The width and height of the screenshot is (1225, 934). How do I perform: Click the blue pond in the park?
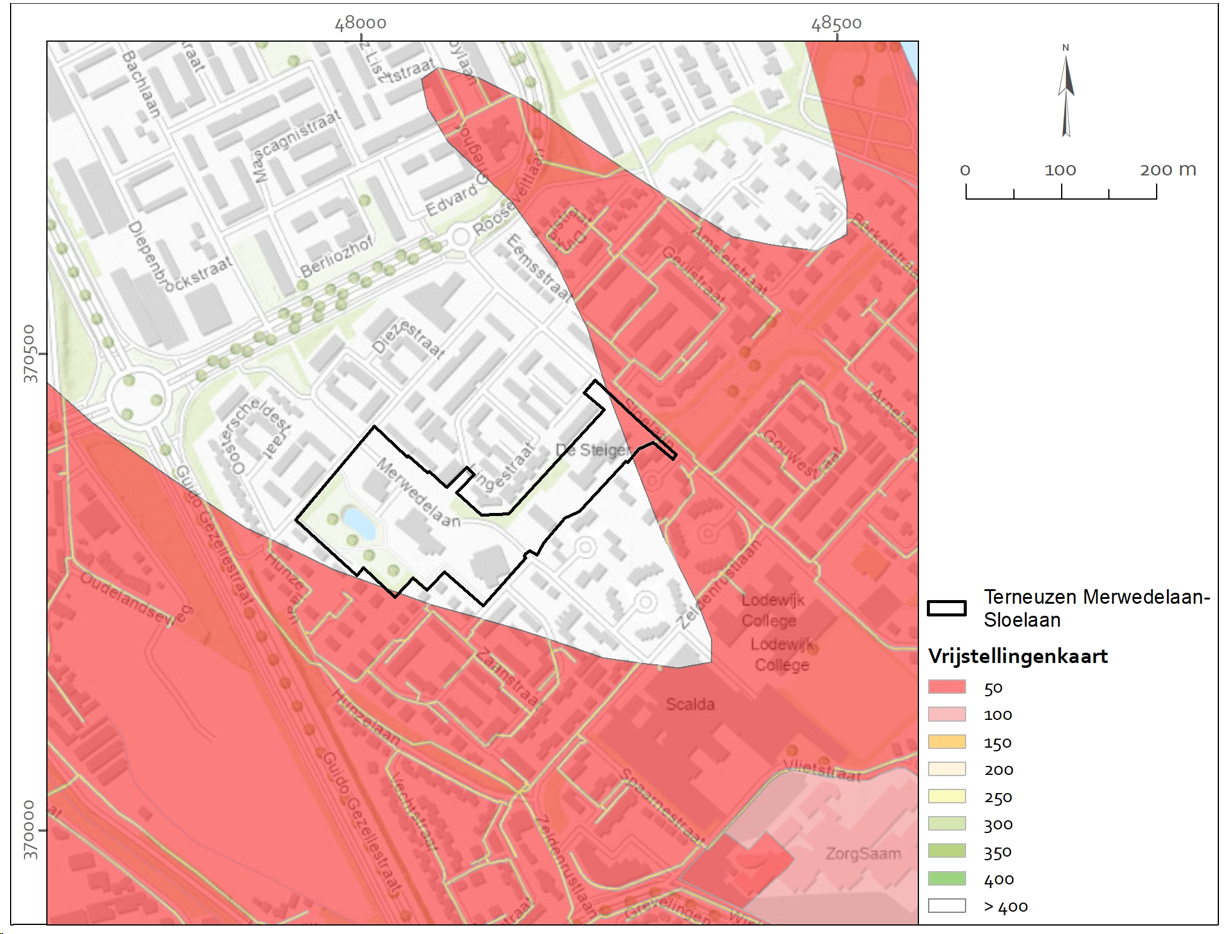click(354, 519)
